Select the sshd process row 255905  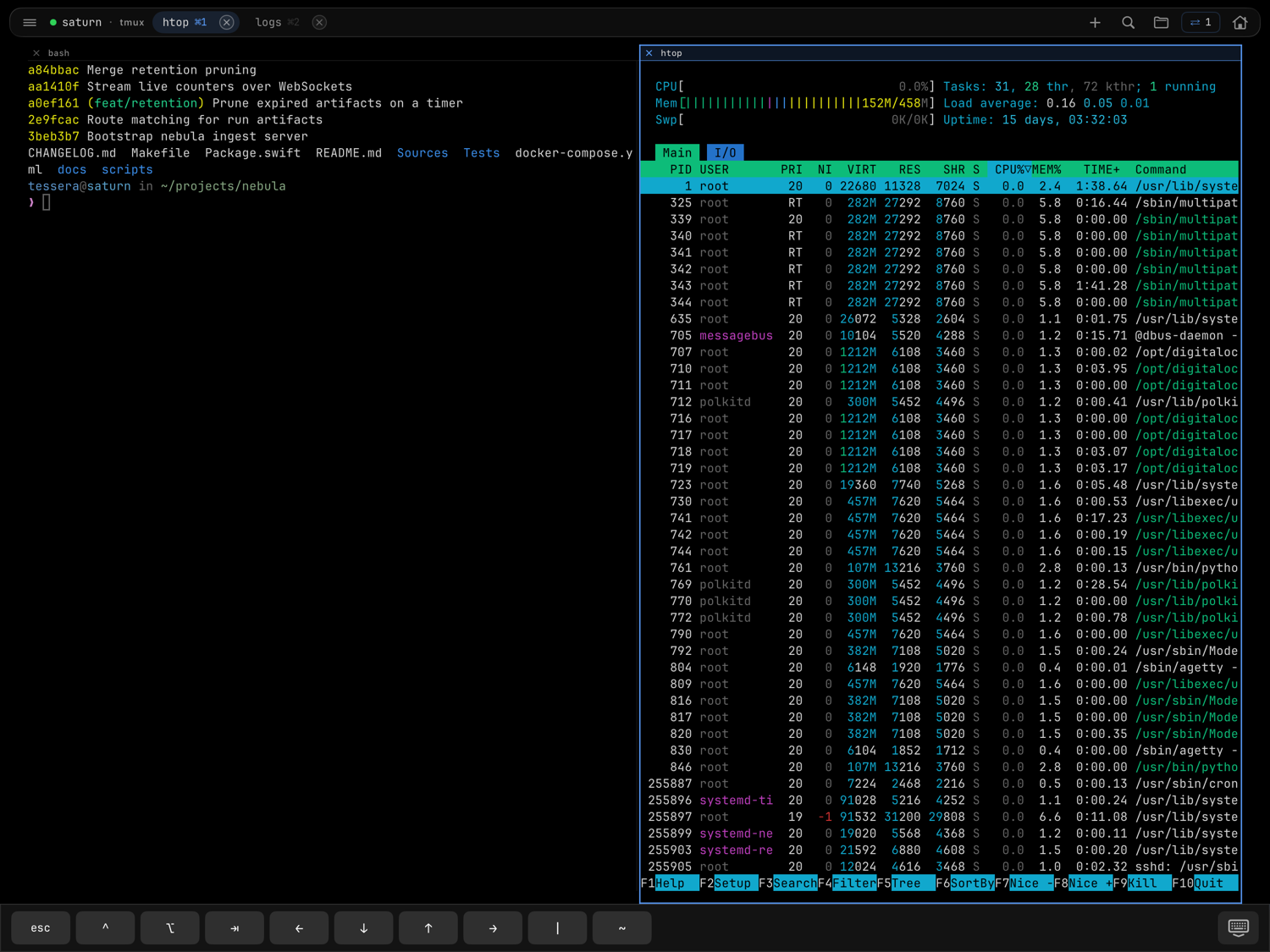(939, 867)
